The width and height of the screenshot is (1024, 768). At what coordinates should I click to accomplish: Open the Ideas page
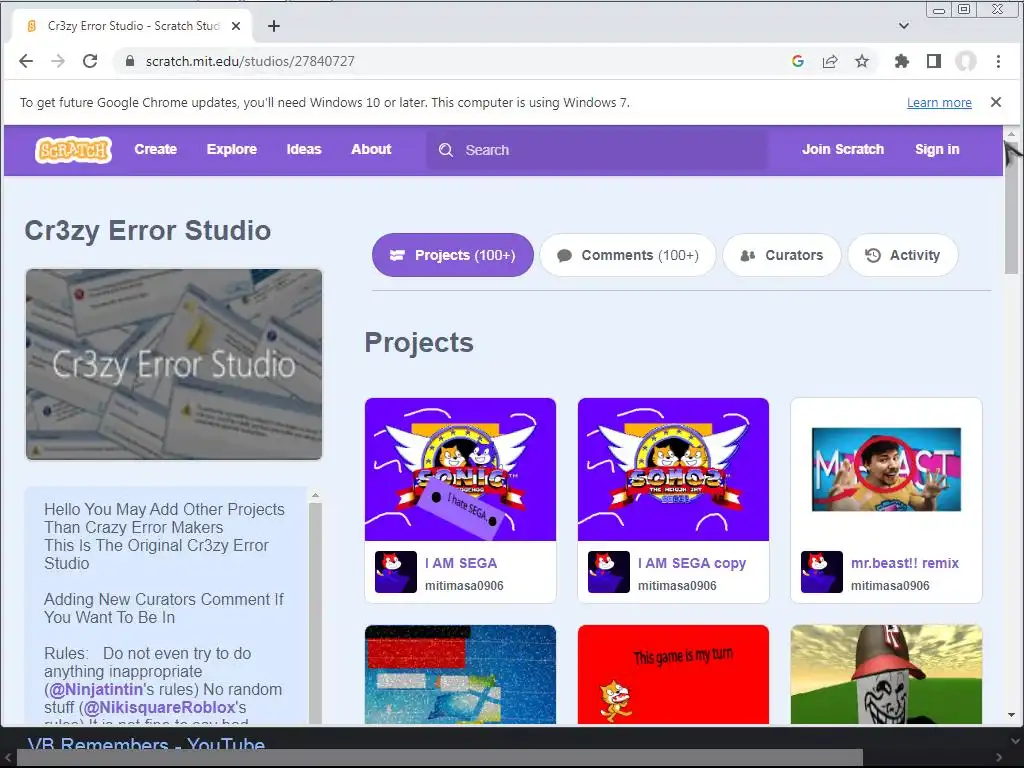tap(304, 150)
